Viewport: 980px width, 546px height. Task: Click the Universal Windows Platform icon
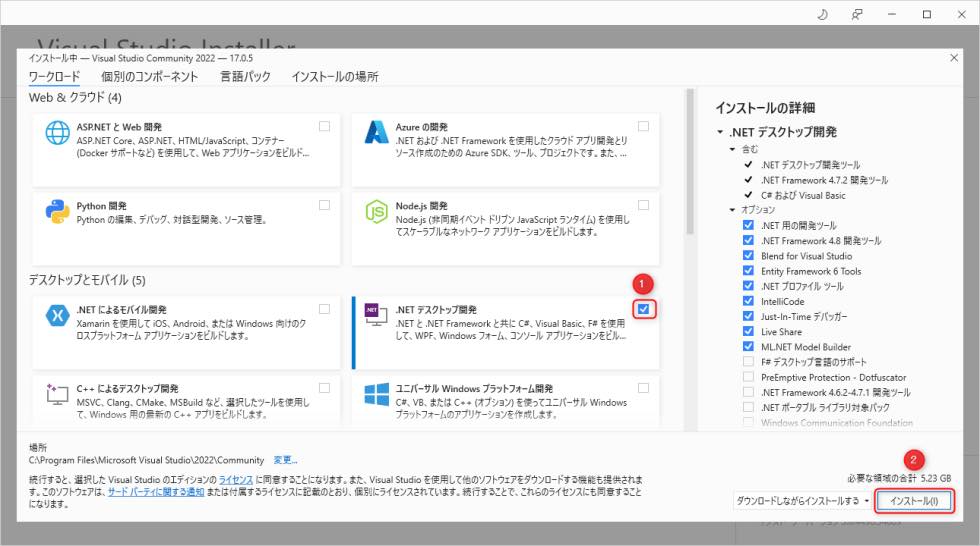(377, 393)
